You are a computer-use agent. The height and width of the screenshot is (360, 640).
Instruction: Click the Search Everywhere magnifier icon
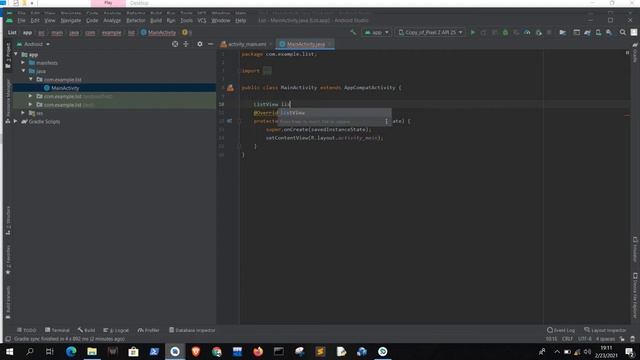[x=623, y=32]
